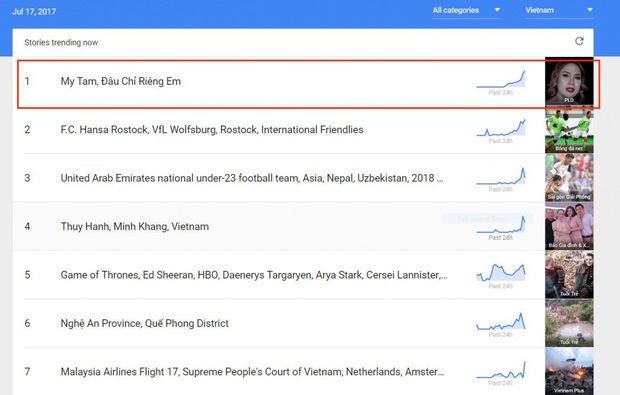
Task: Click the Game of Thrones story thumbnail
Action: pos(569,275)
